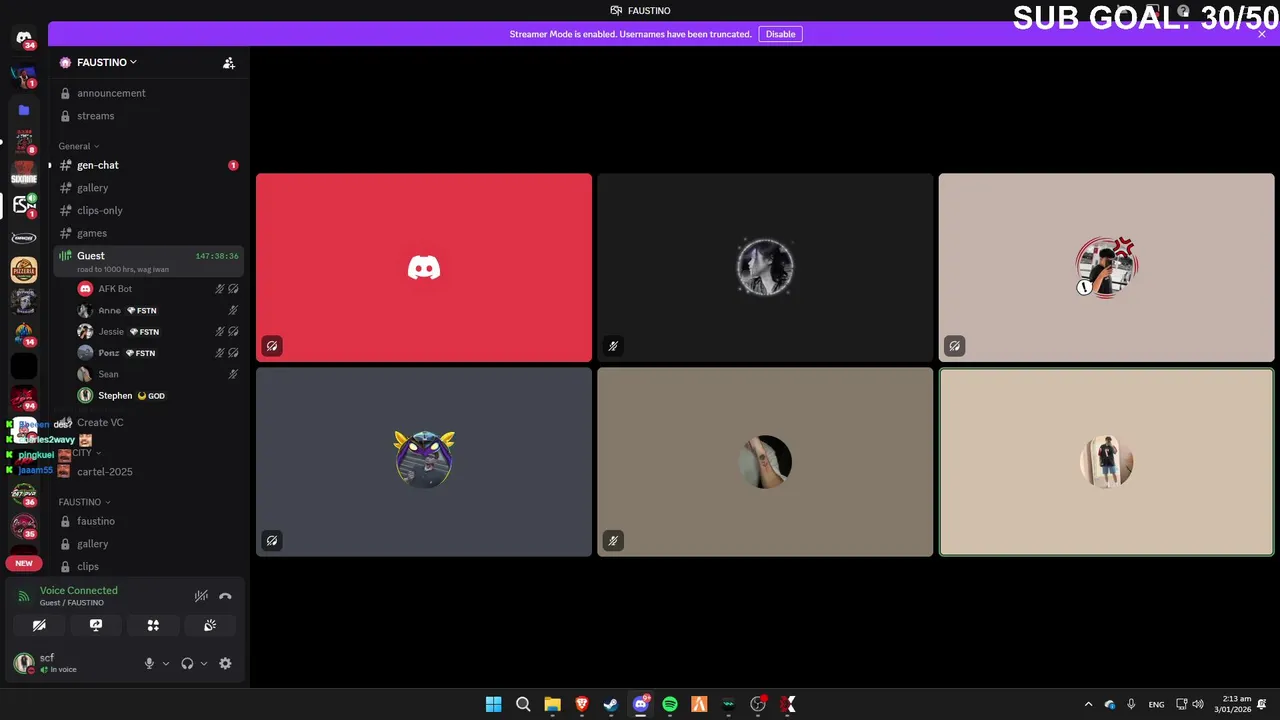1280x720 pixels.
Task: Open output device options chevron
Action: point(204,663)
